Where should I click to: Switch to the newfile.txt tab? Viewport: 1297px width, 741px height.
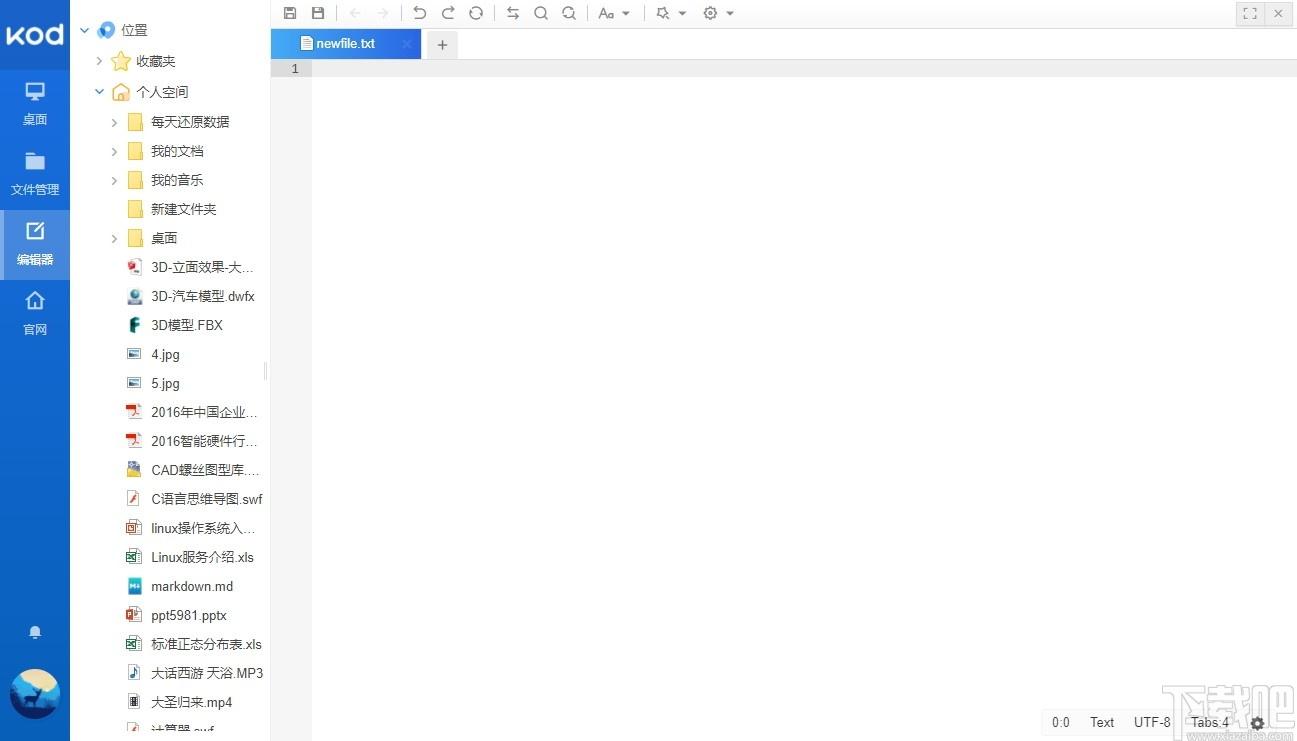(x=346, y=44)
